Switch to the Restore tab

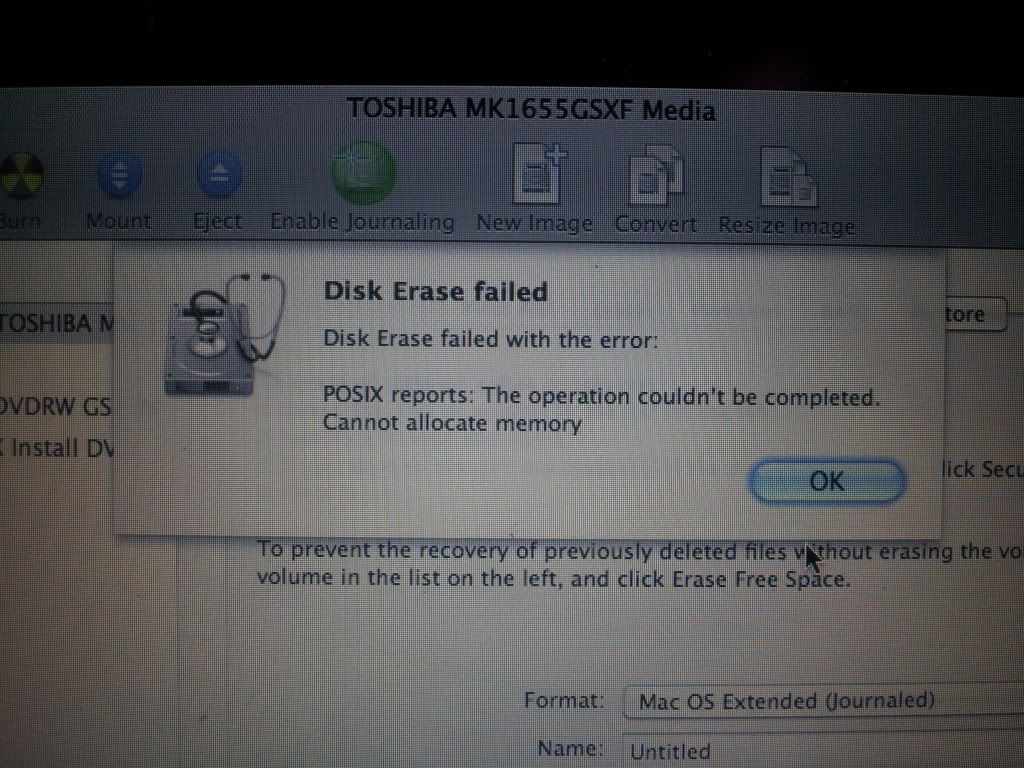point(973,314)
